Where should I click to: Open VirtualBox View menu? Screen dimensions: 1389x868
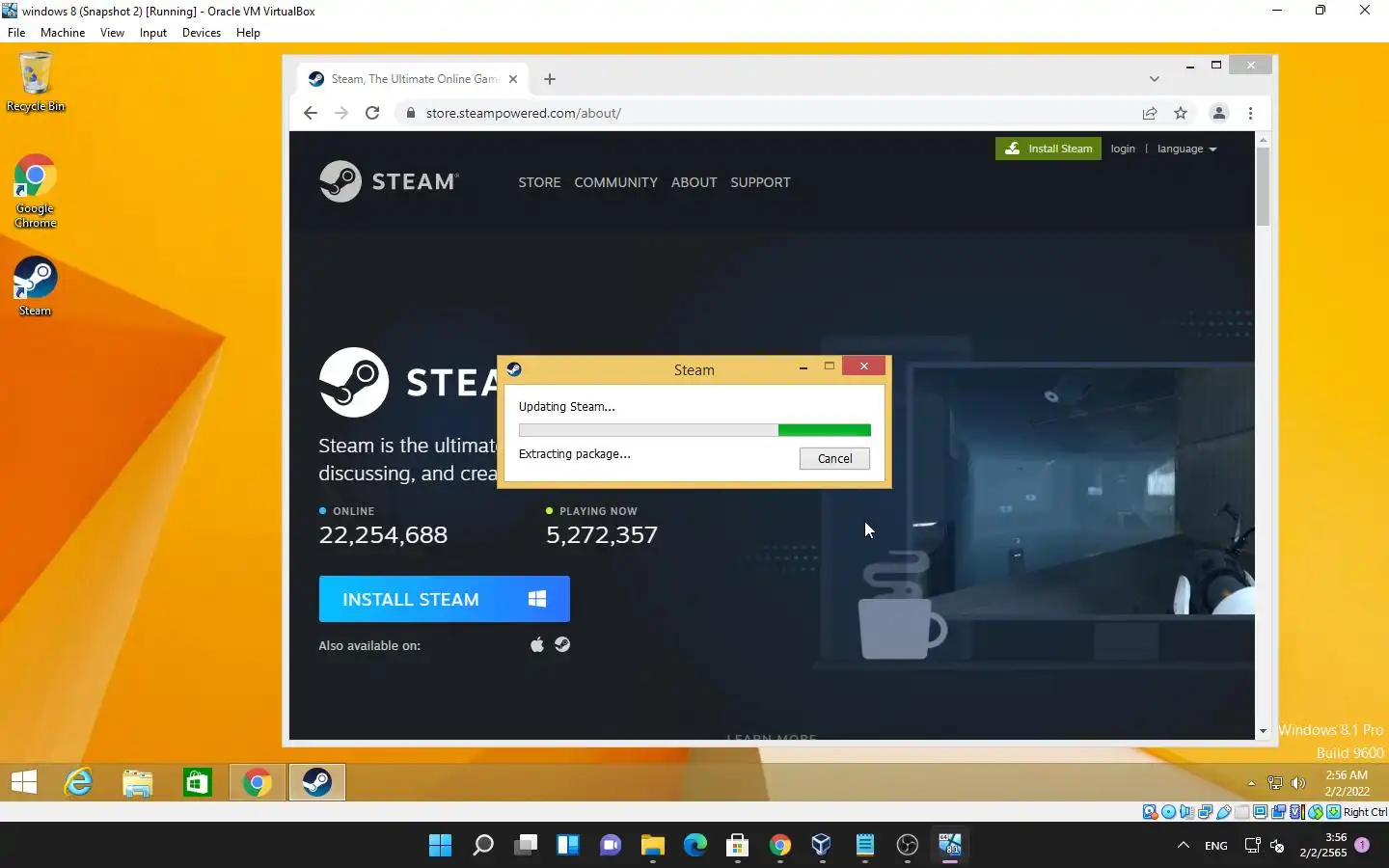coord(112,33)
